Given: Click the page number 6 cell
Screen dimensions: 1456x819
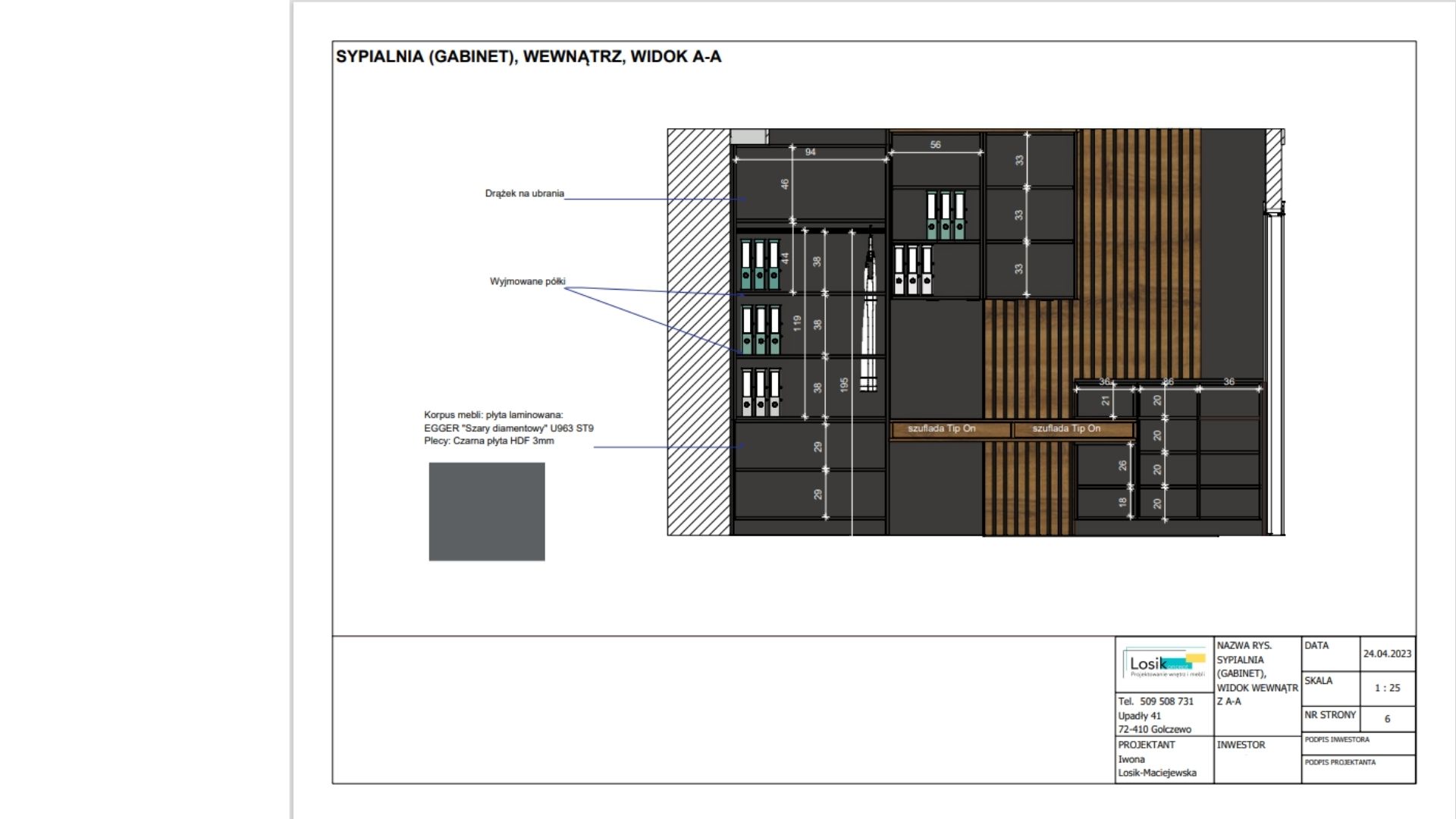Looking at the screenshot, I should click(1387, 719).
